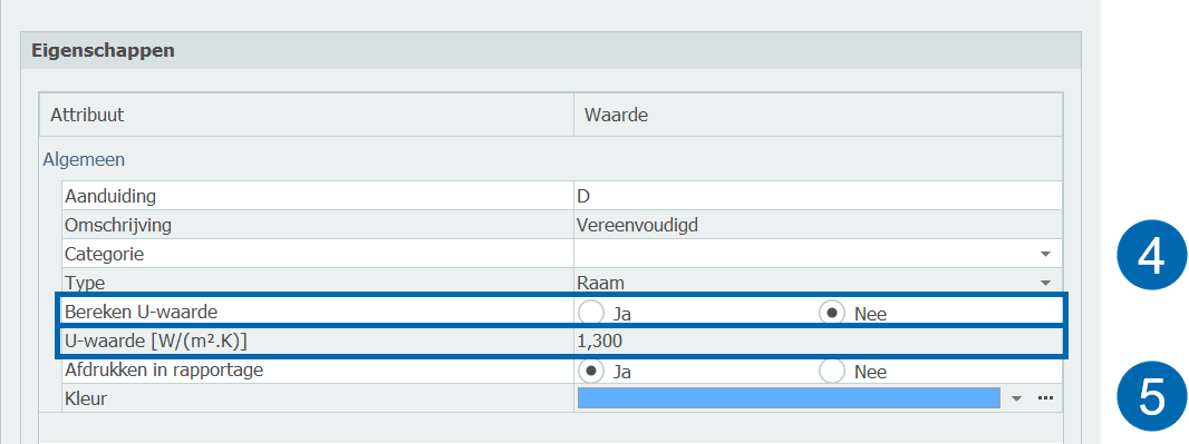The height and width of the screenshot is (444, 1189).
Task: Select the Kleur attribute label
Action: point(85,398)
